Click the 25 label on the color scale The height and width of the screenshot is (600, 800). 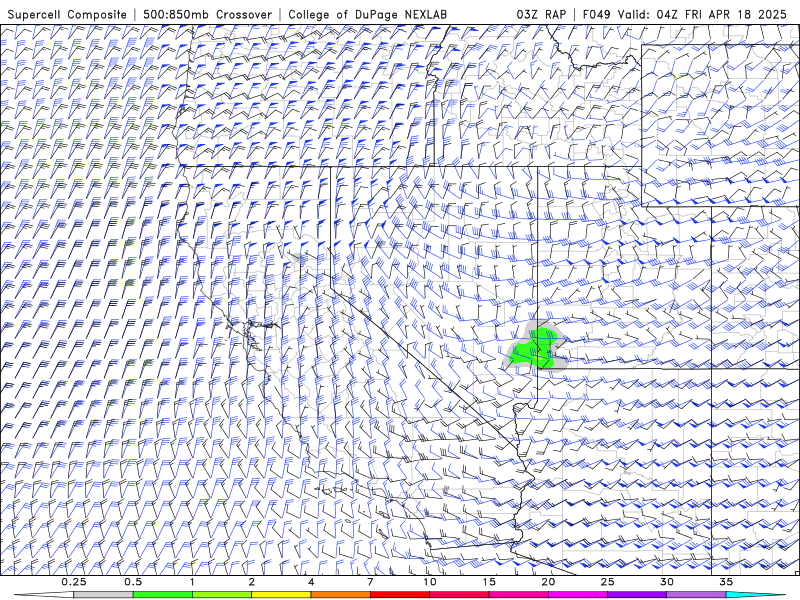click(x=607, y=582)
